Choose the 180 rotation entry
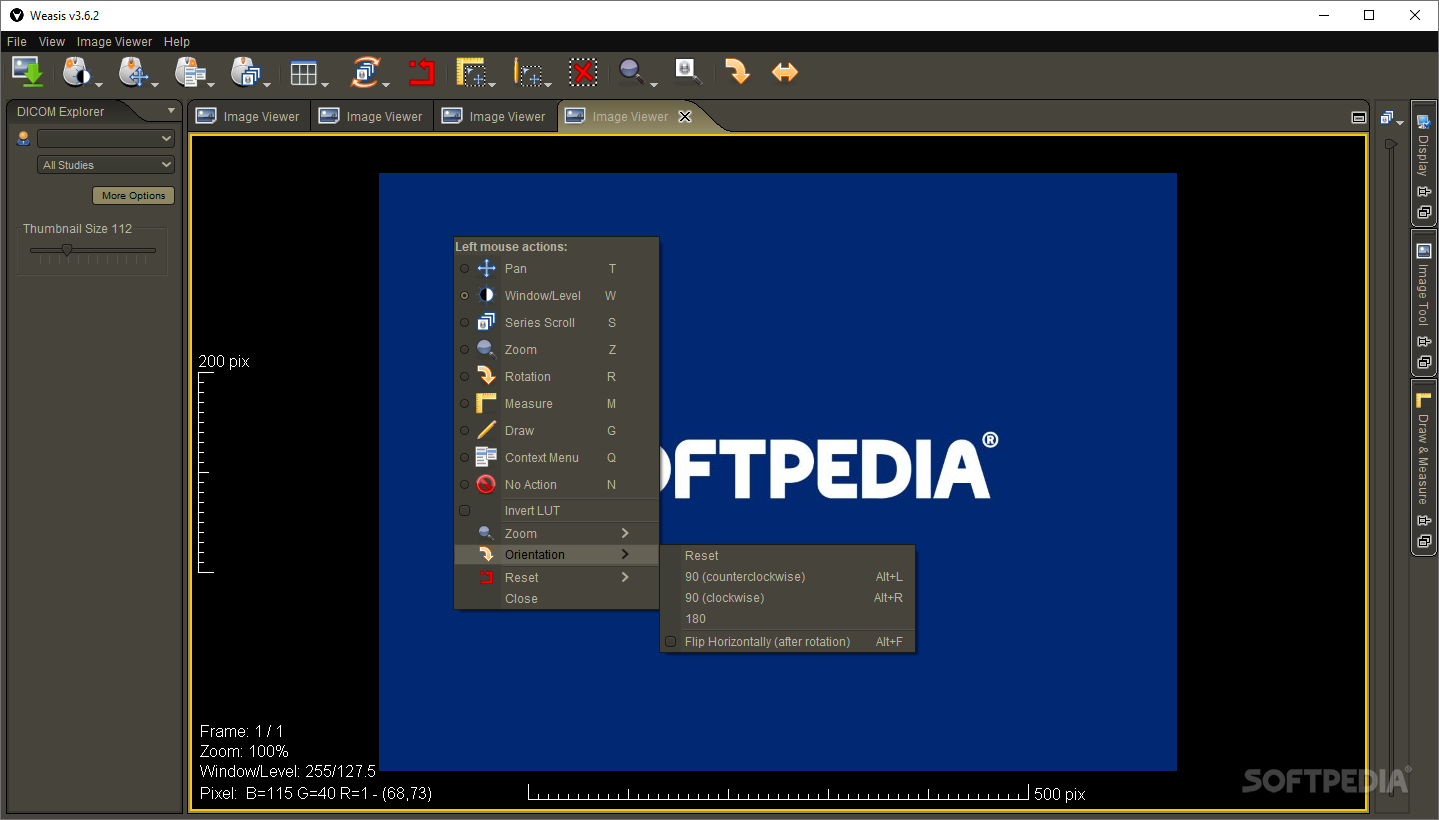Screen dimensions: 1439x820 tap(788, 618)
